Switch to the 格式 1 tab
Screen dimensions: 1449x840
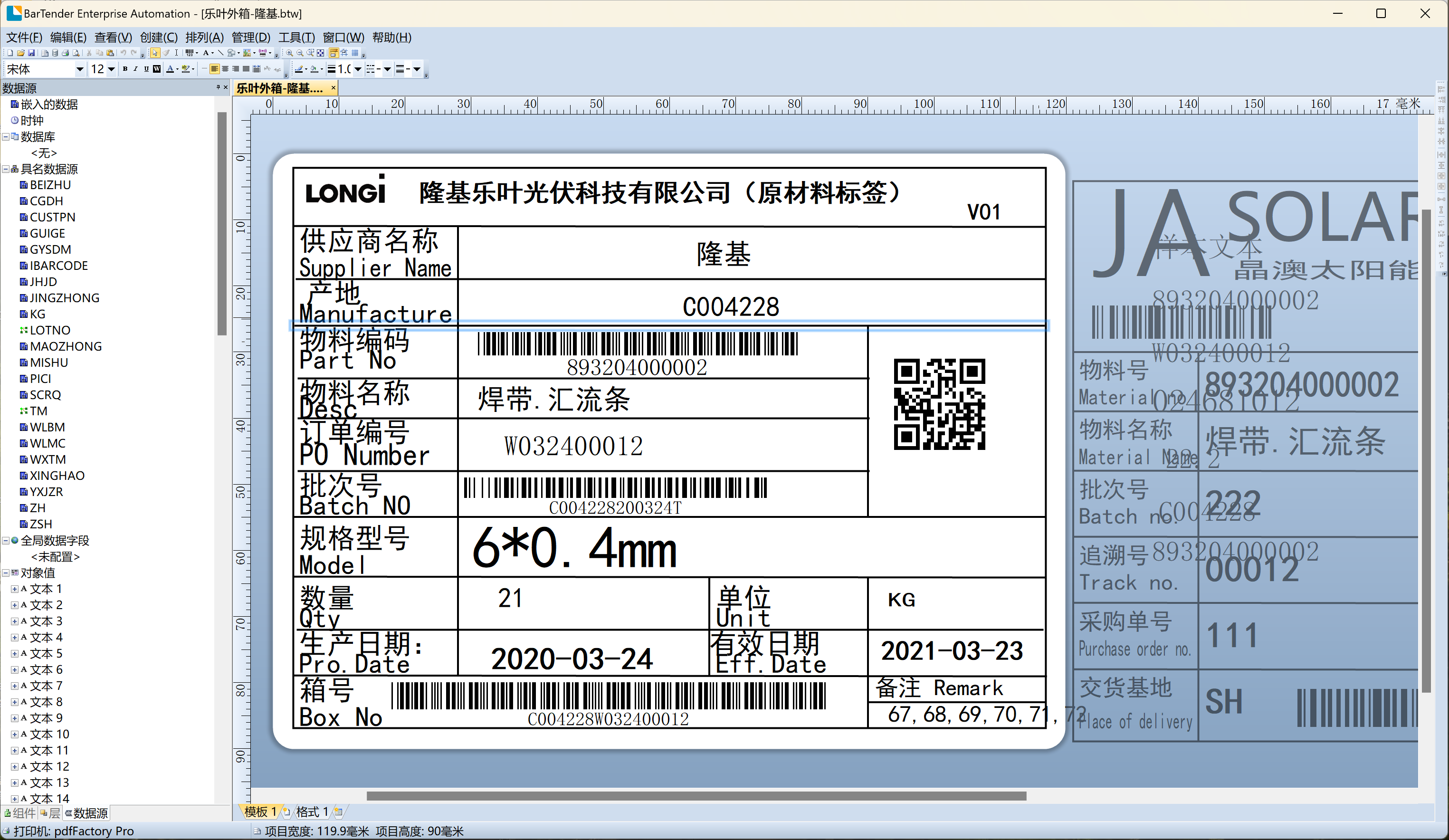pyautogui.click(x=312, y=812)
